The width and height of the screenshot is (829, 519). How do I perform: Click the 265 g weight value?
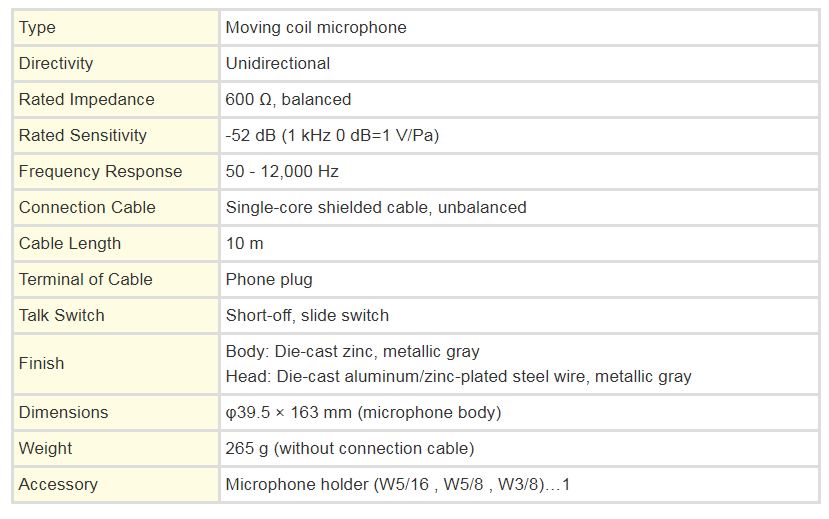349,448
